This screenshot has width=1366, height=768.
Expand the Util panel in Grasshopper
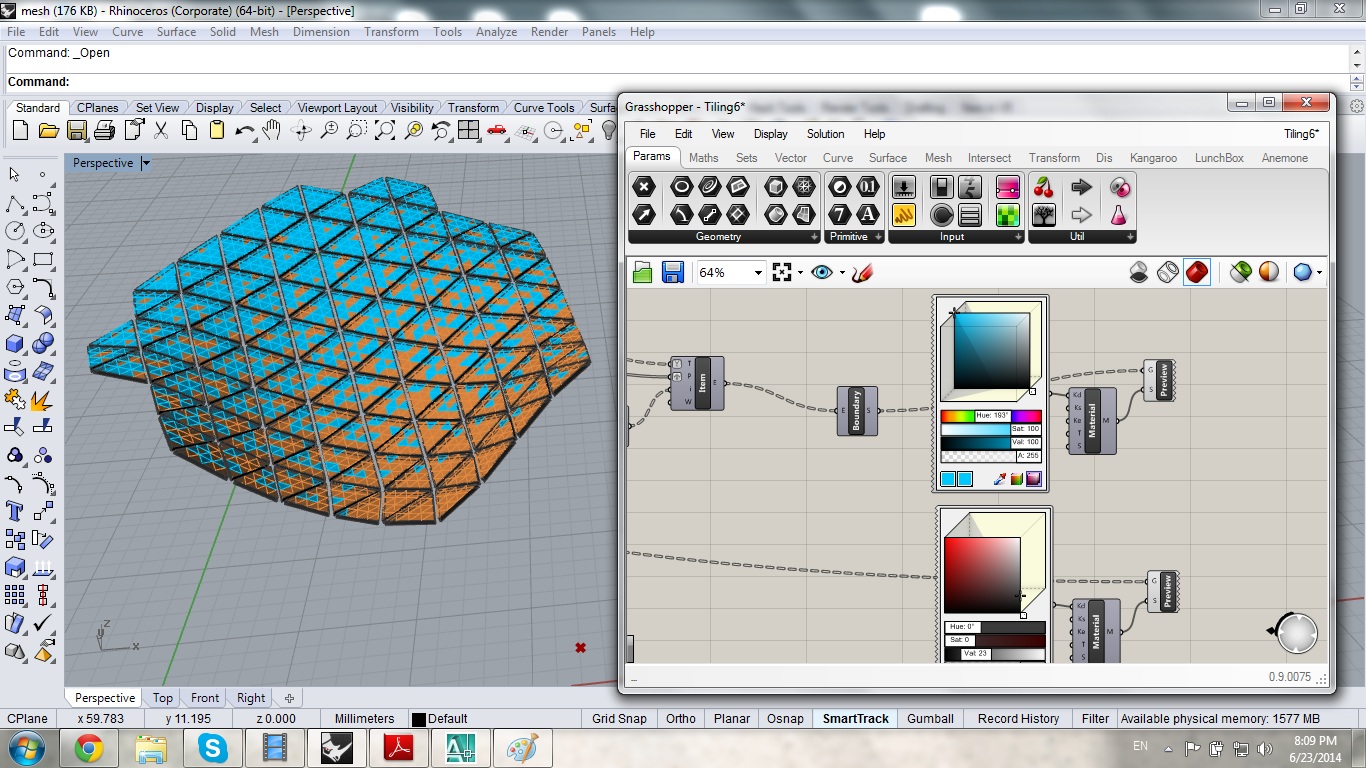(x=1130, y=237)
